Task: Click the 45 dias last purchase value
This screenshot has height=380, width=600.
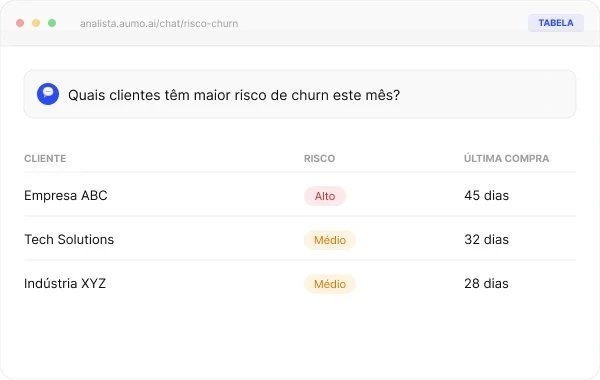Action: pos(486,196)
